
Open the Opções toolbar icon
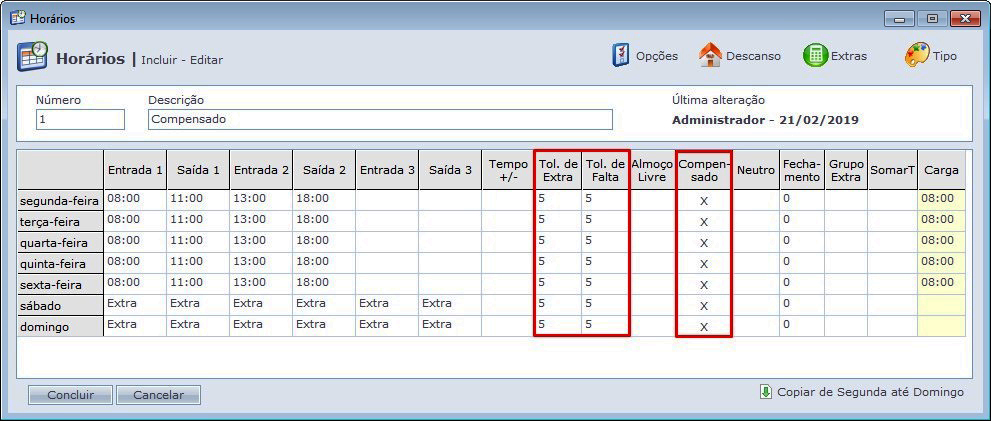pyautogui.click(x=621, y=56)
